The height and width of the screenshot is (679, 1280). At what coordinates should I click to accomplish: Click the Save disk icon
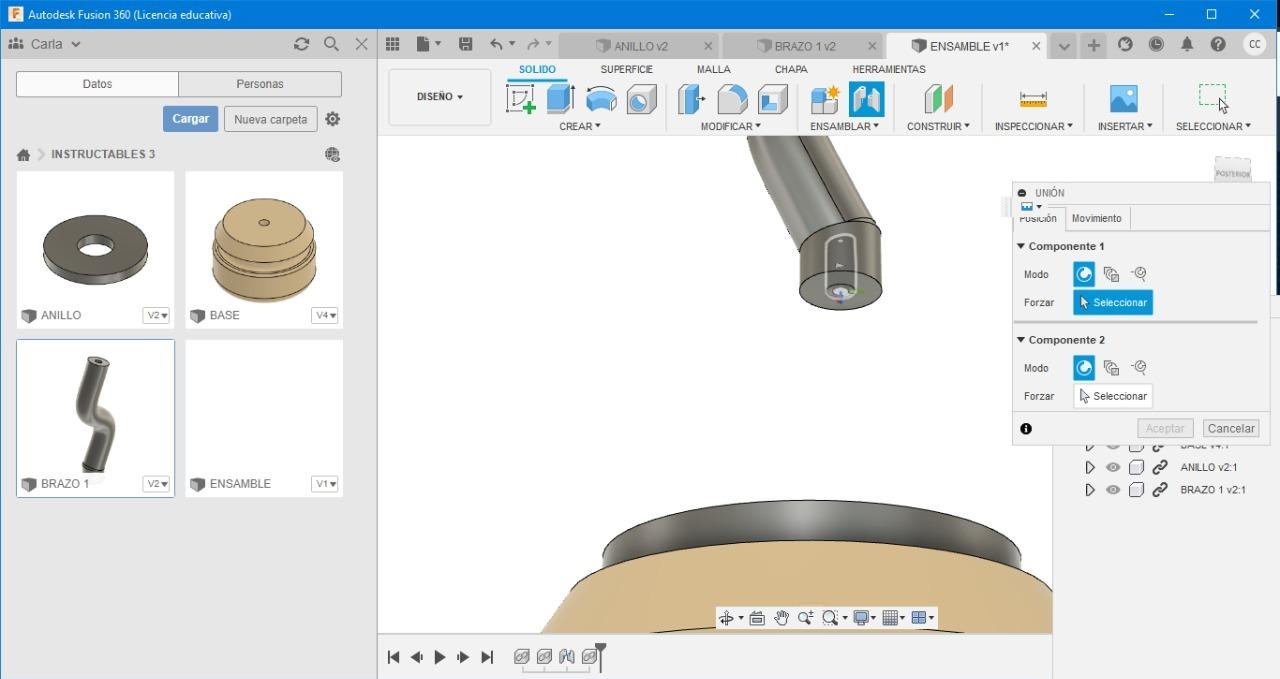(465, 44)
